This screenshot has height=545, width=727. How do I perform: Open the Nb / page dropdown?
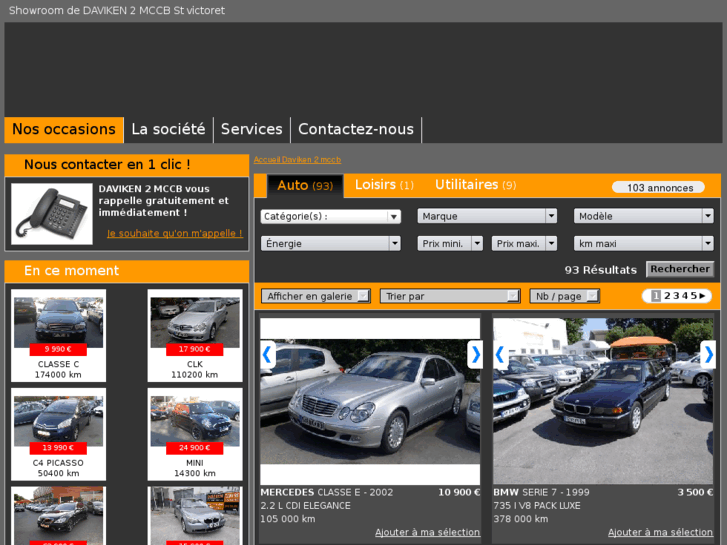coord(564,296)
